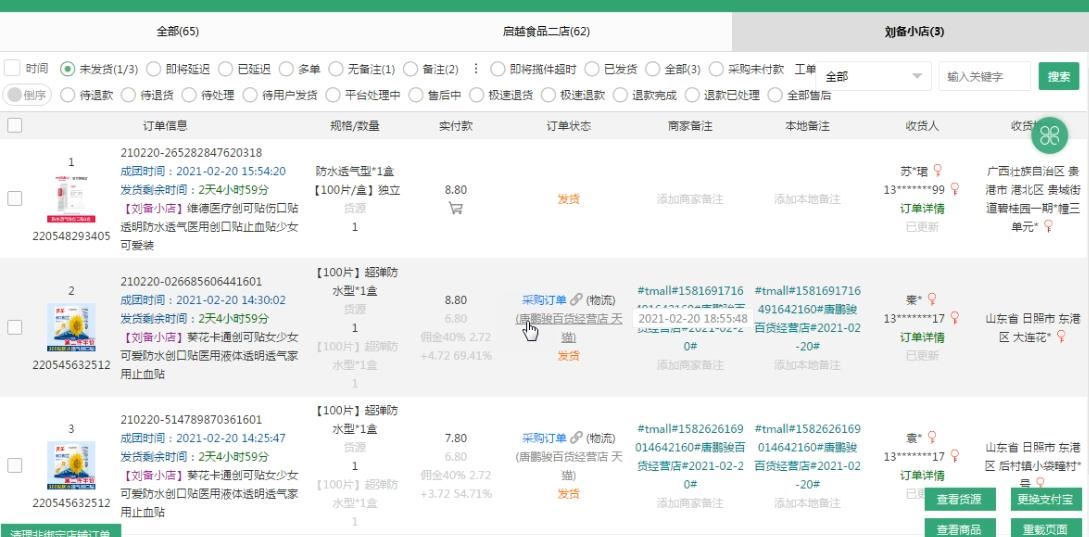Check the select-all checkbox in table header
This screenshot has width=1089, height=537.
click(x=15, y=126)
